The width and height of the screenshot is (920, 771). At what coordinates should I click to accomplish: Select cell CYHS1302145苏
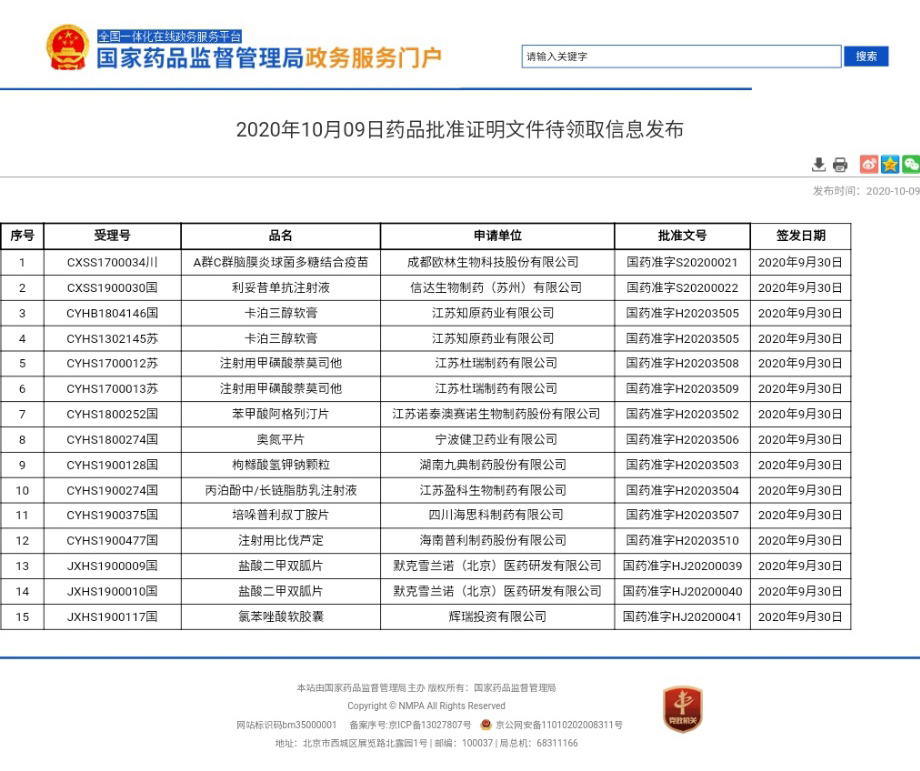pos(112,339)
